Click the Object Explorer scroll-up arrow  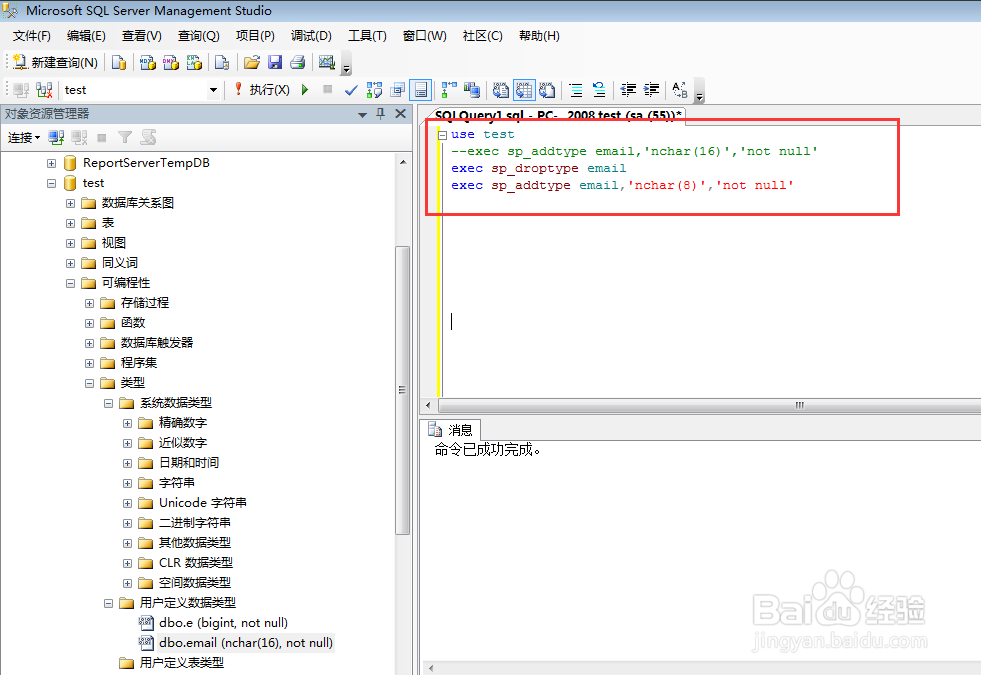[403, 162]
